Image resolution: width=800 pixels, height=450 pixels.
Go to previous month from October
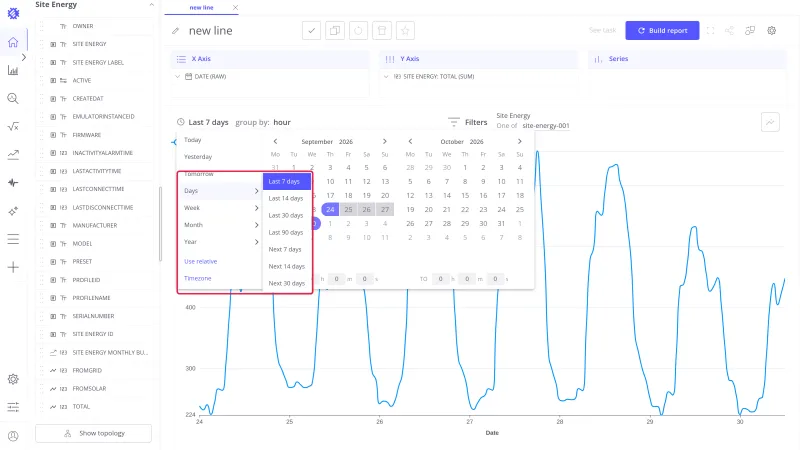point(410,141)
